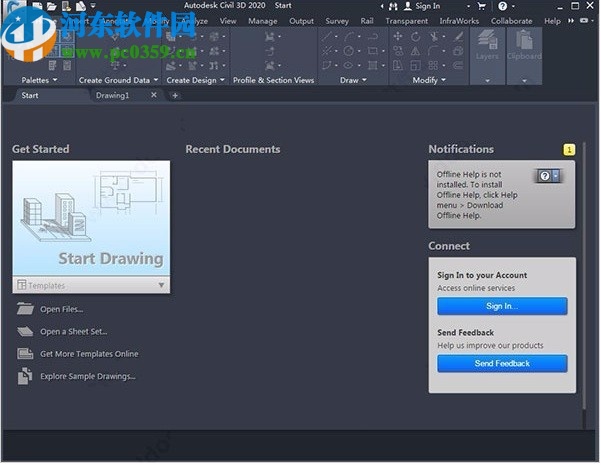Select the Rectangle tool in Draw panel
This screenshot has height=465, width=601.
(x=373, y=51)
